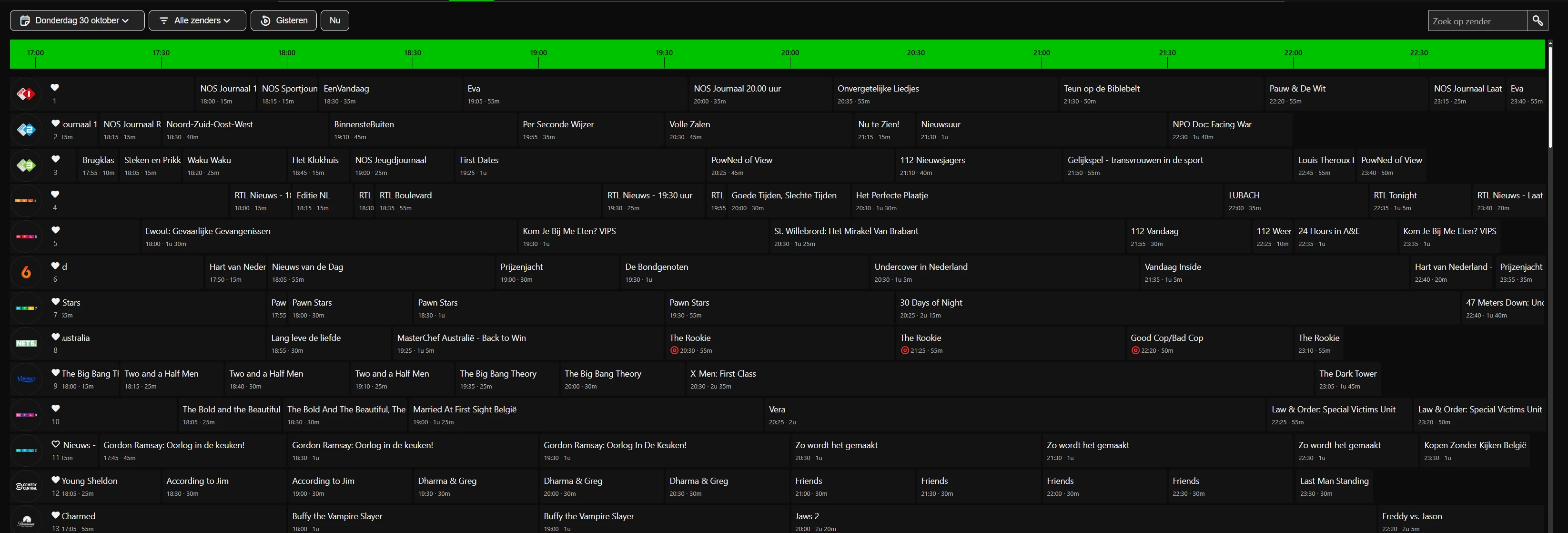
Task: Click the NET5 channel logo
Action: [26, 344]
